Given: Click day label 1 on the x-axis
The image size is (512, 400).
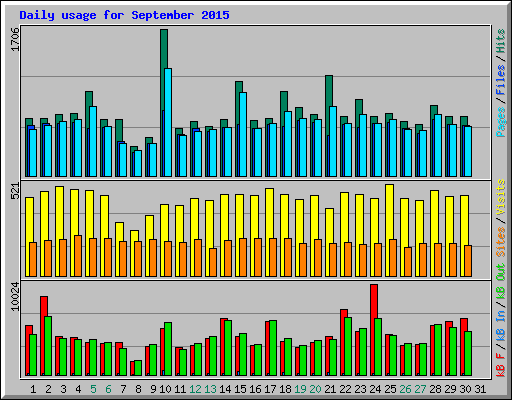Looking at the screenshot, I should [x=33, y=389].
